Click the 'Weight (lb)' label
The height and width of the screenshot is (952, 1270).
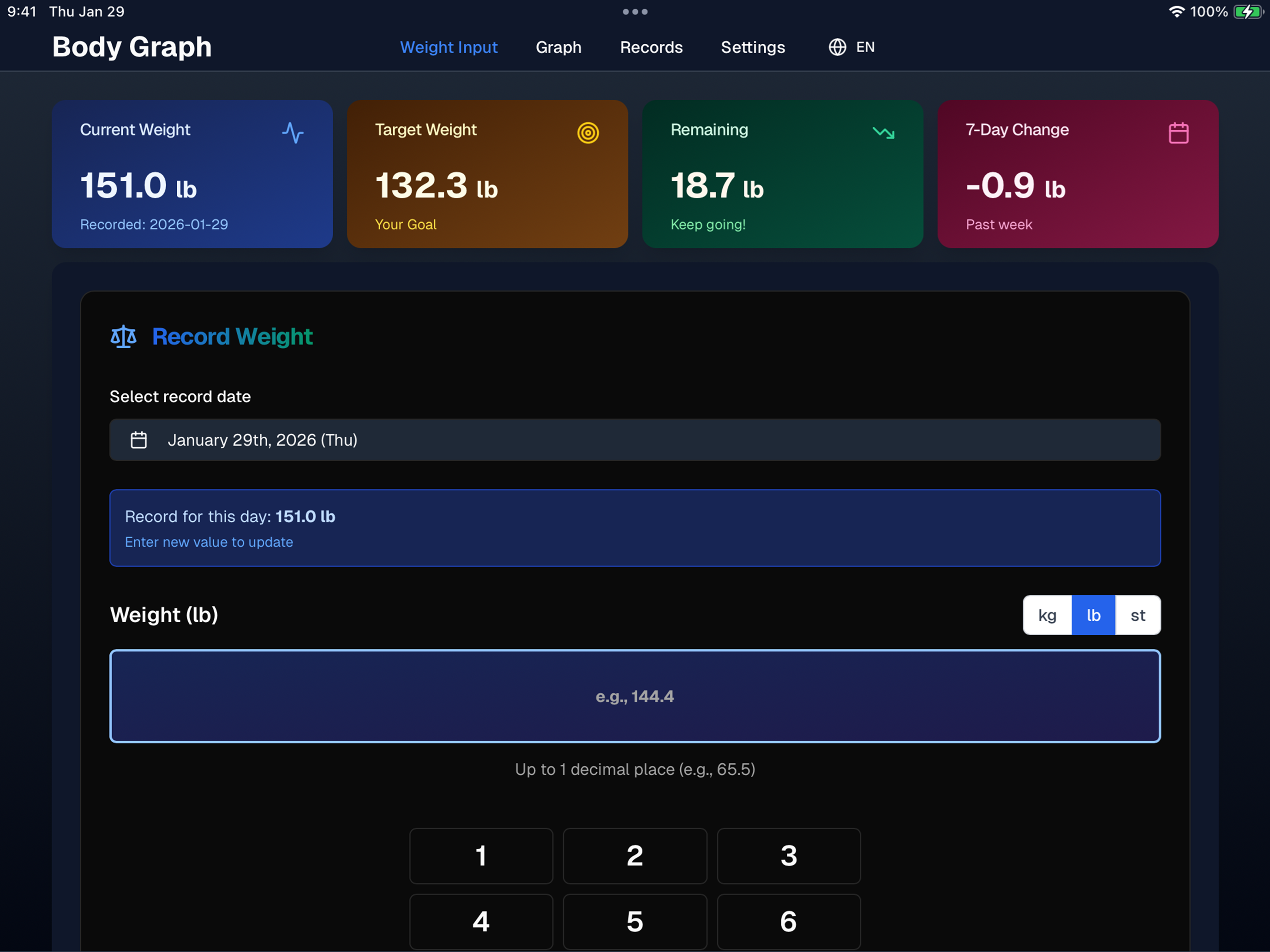point(164,615)
